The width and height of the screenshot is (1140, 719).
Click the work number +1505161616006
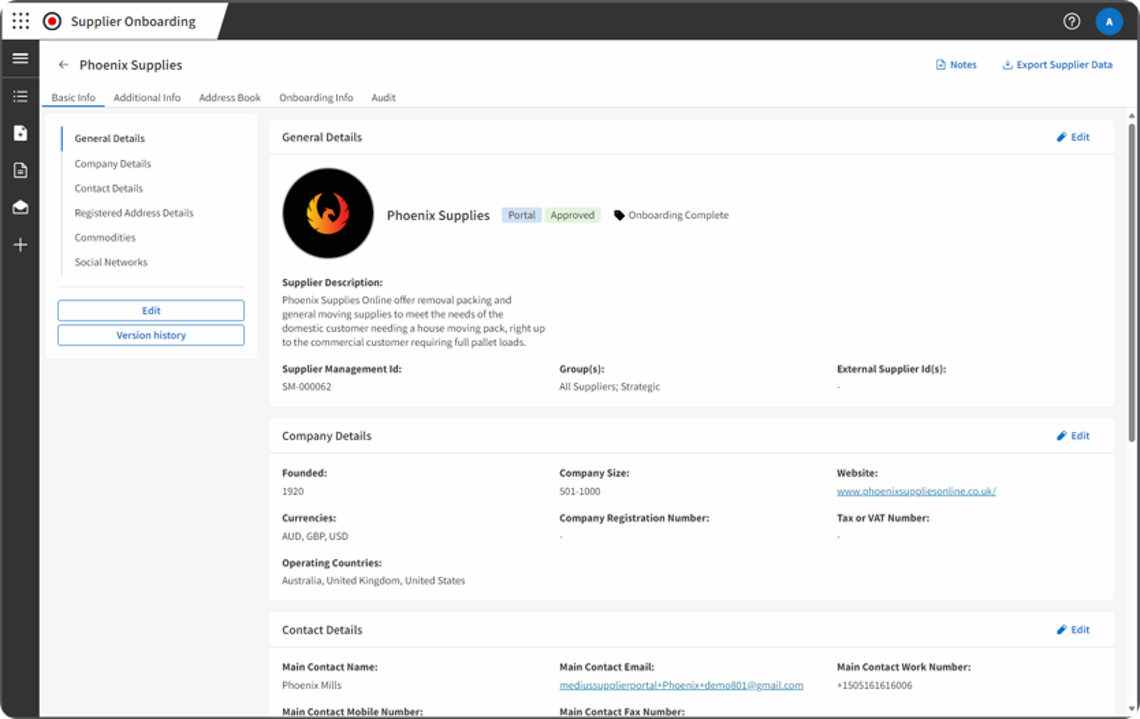pyautogui.click(x=874, y=686)
